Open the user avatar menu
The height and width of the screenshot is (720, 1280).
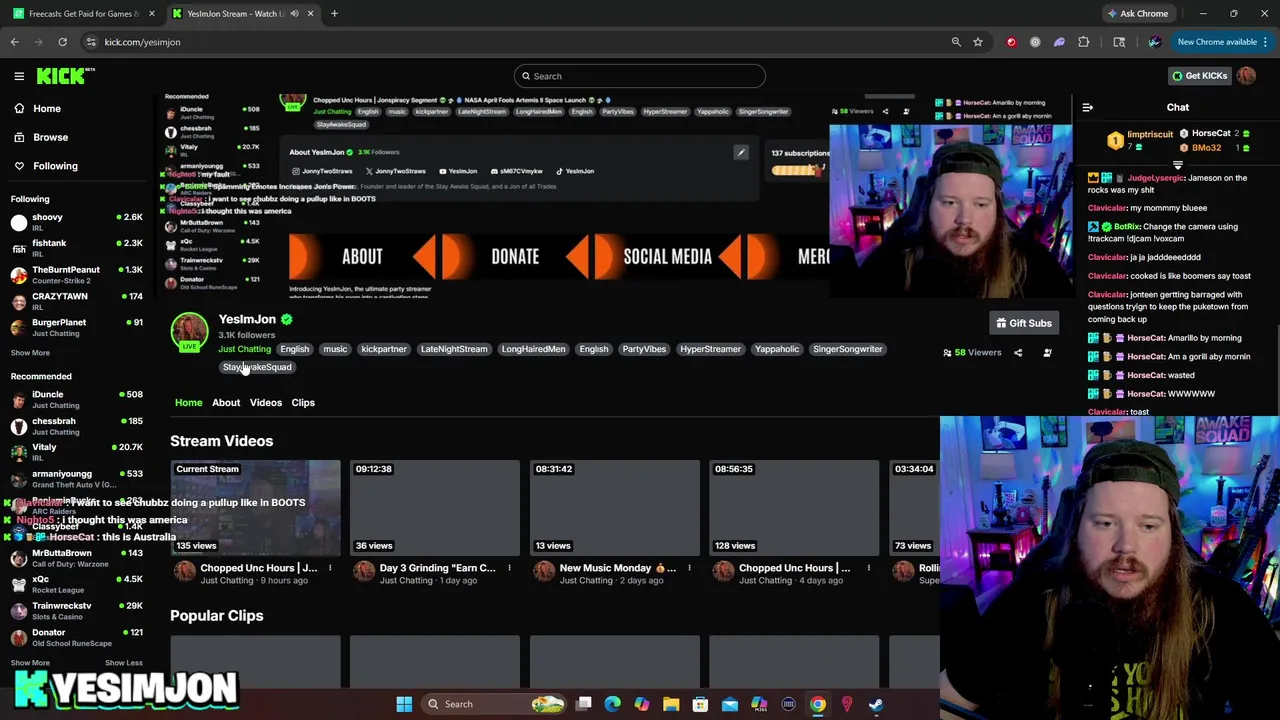(1246, 76)
